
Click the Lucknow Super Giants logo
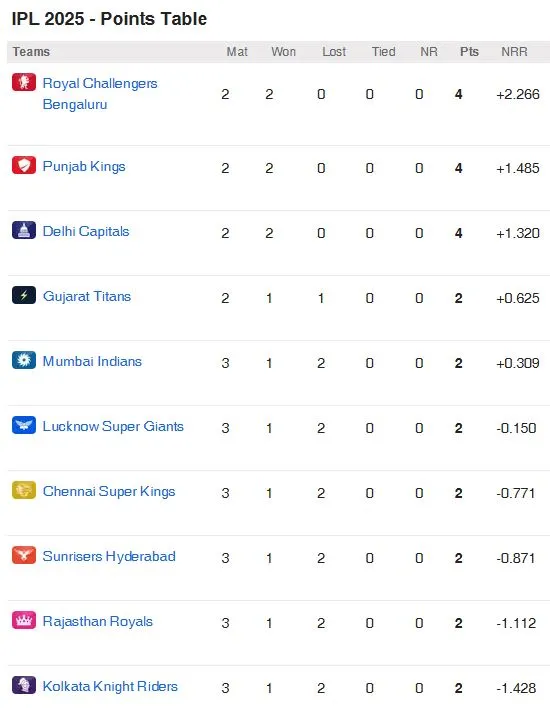[24, 425]
